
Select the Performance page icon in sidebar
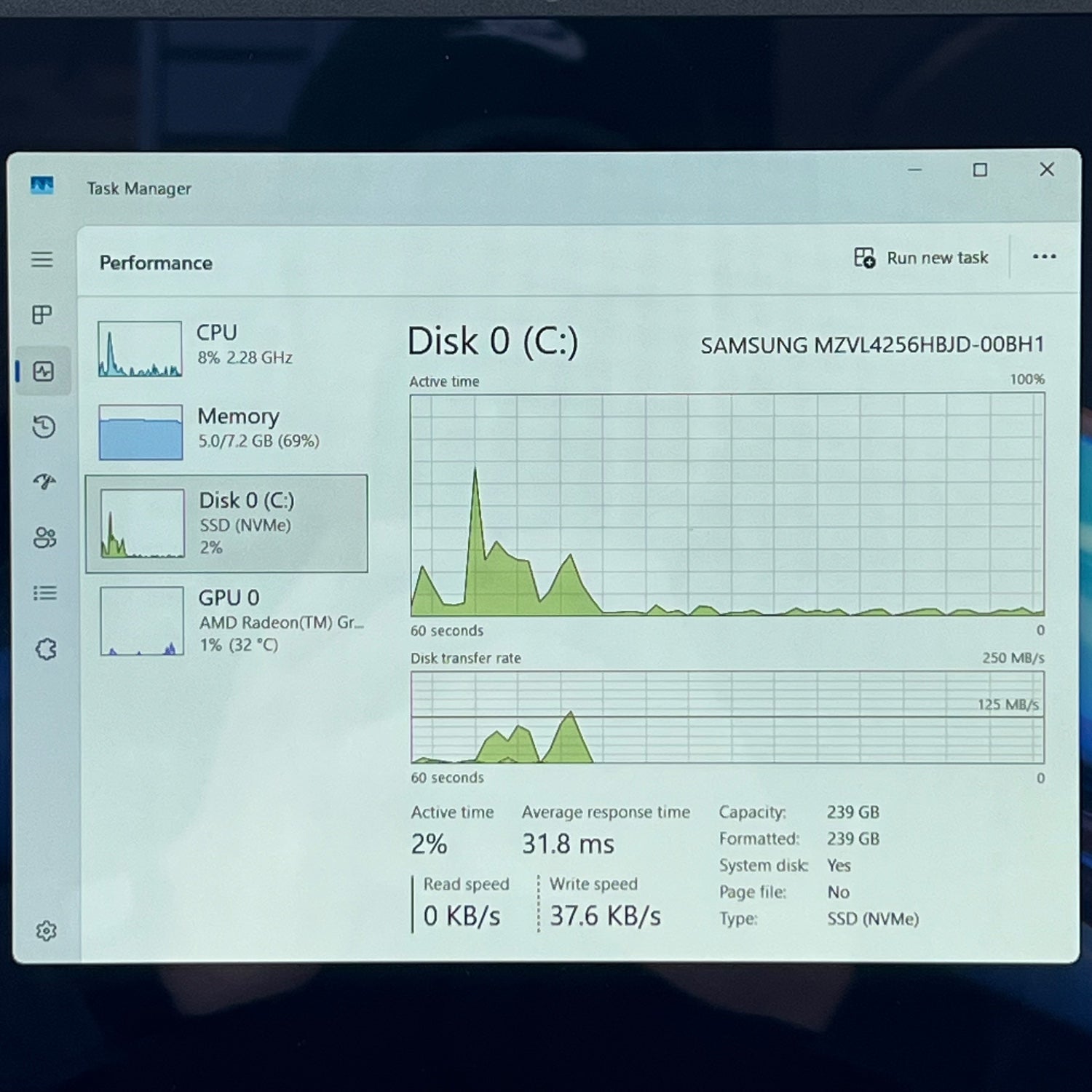coord(44,371)
